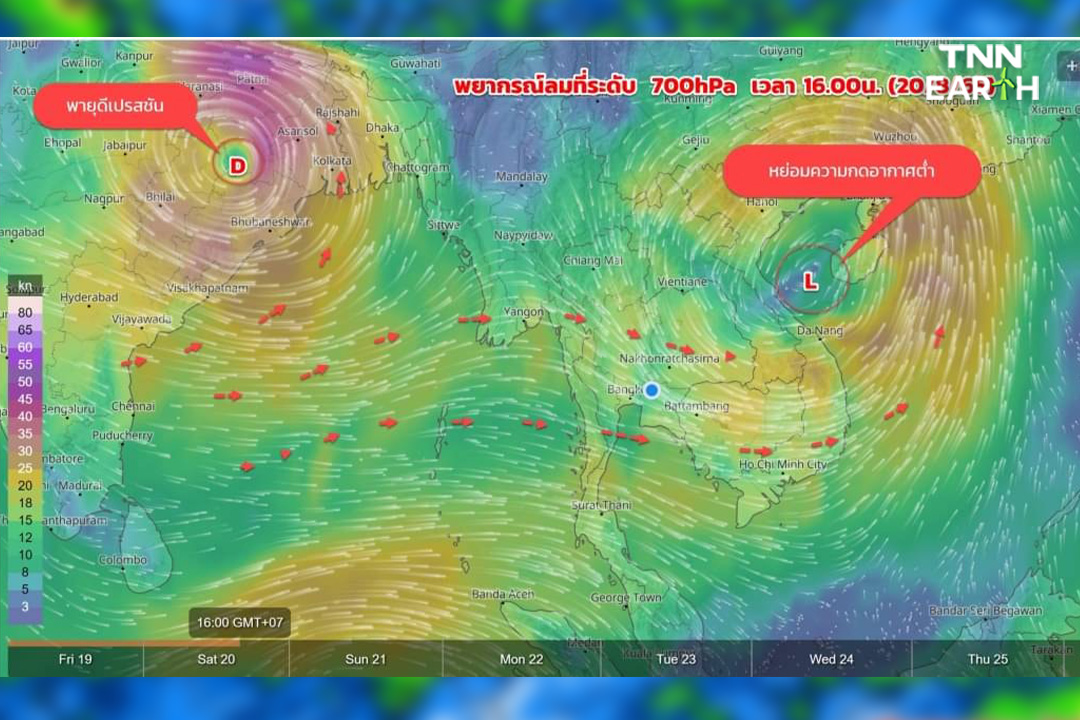Click the Vientiane city label

682,282
